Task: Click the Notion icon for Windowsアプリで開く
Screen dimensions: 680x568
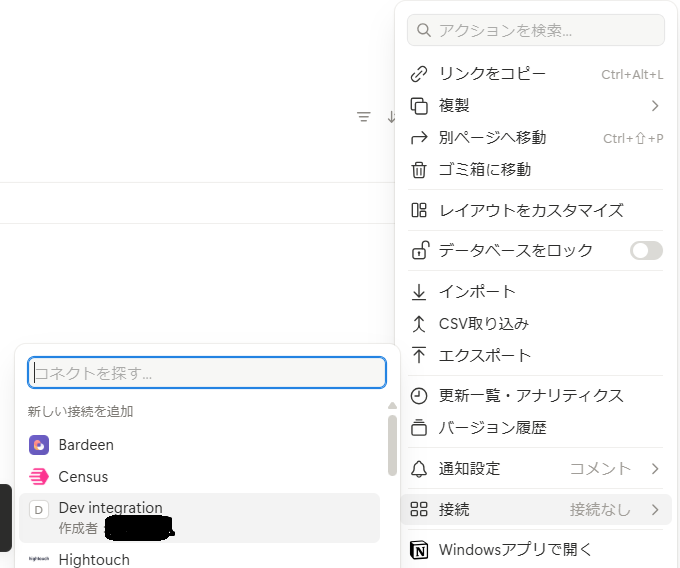Action: (x=420, y=549)
